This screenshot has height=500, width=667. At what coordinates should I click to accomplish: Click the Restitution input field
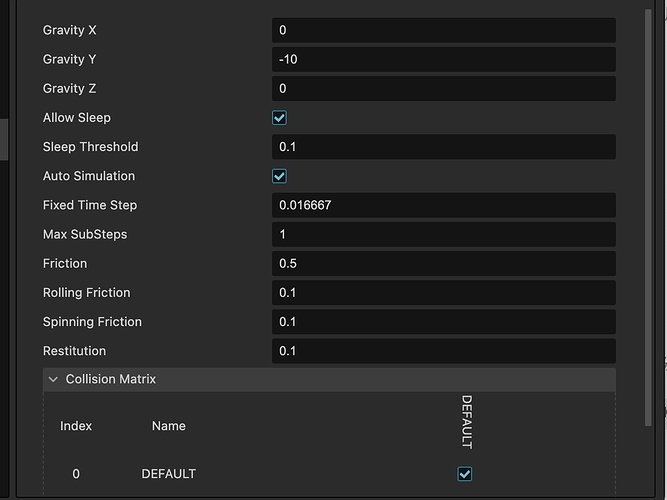click(x=443, y=351)
